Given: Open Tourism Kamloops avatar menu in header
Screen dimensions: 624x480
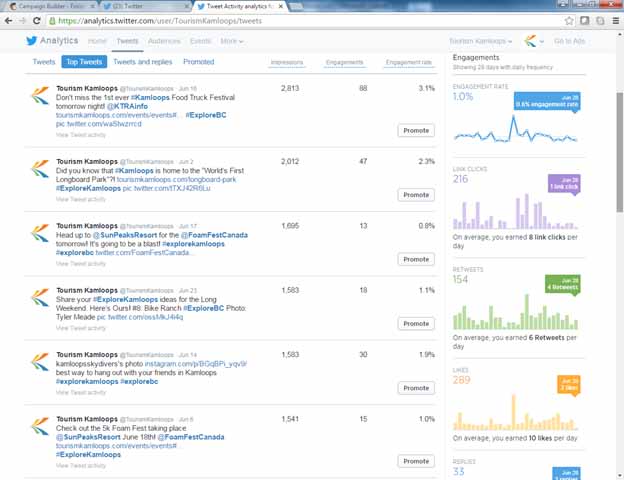Looking at the screenshot, I should 533,41.
